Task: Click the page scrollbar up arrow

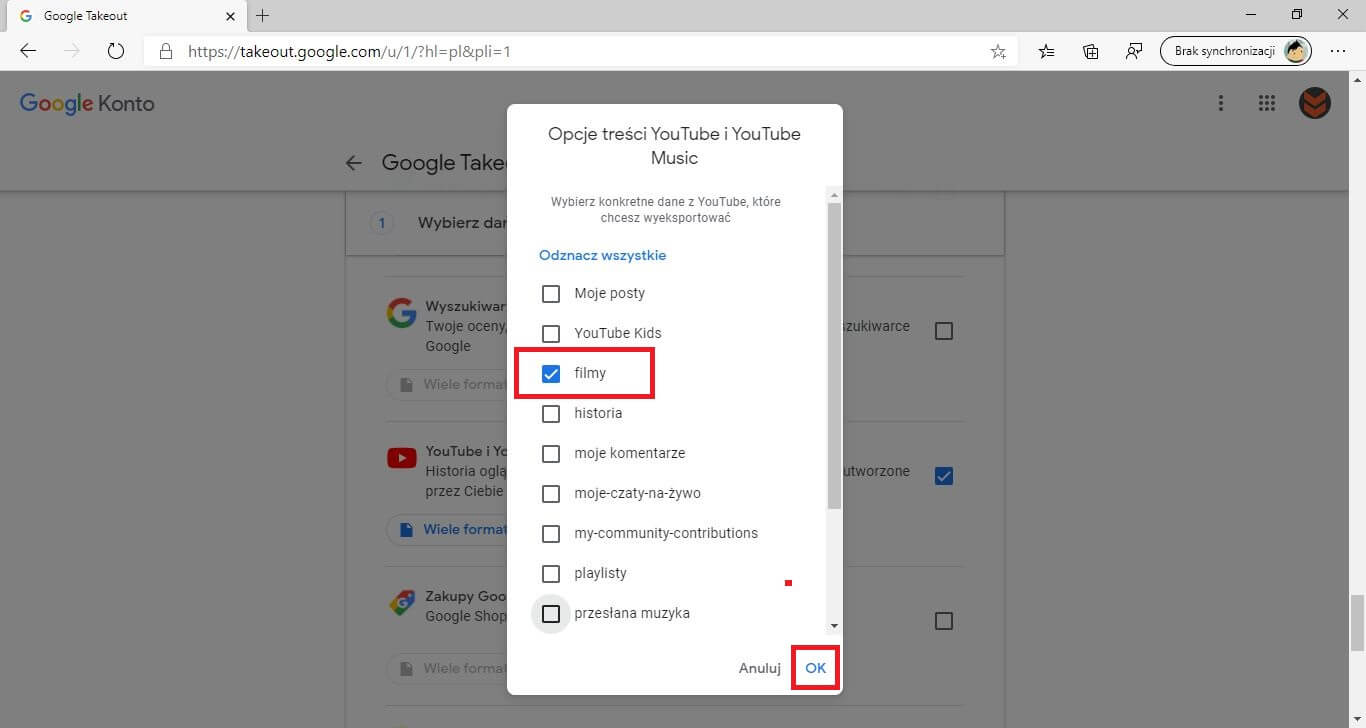Action: click(x=1357, y=78)
